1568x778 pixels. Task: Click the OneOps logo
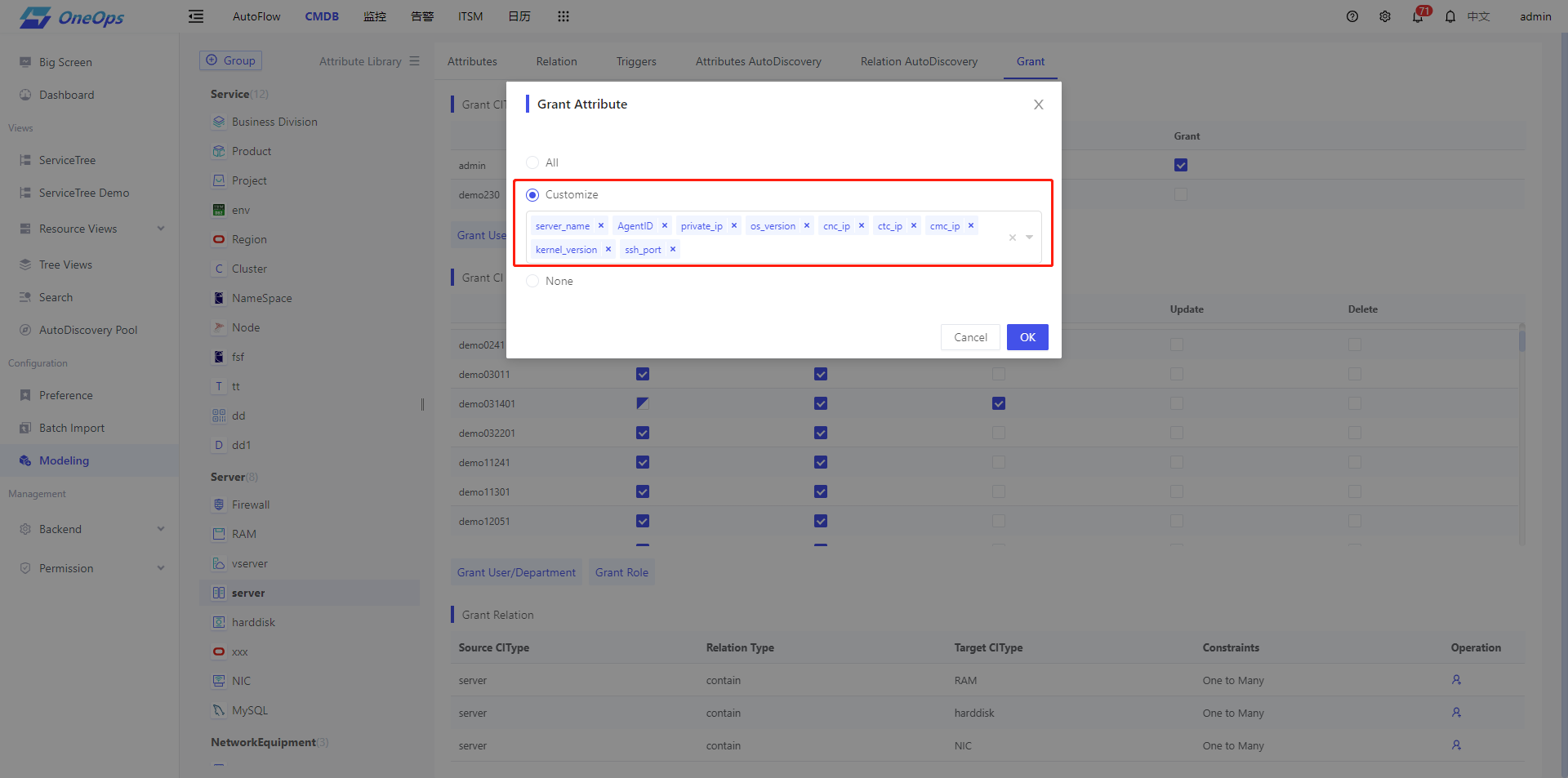tap(72, 17)
